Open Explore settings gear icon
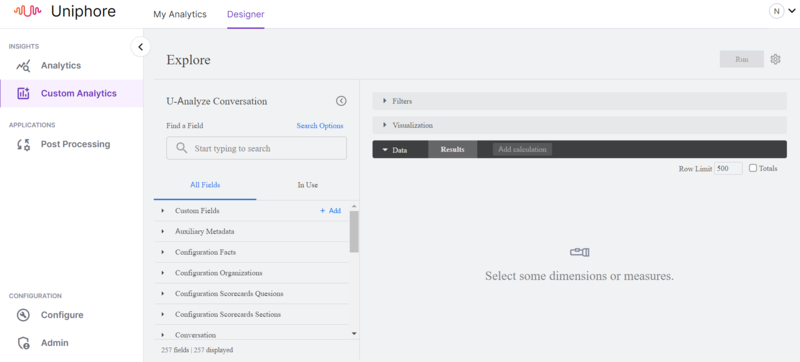Viewport: 800px width, 362px height. (x=776, y=59)
